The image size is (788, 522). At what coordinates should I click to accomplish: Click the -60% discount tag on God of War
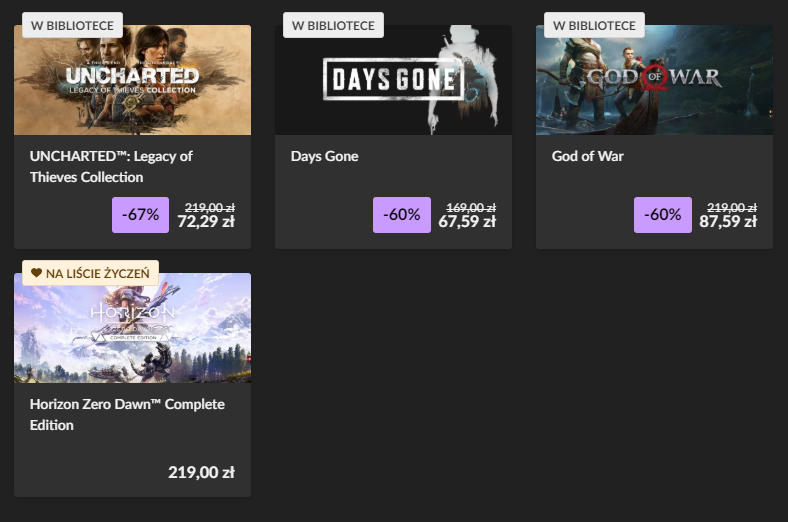663,215
